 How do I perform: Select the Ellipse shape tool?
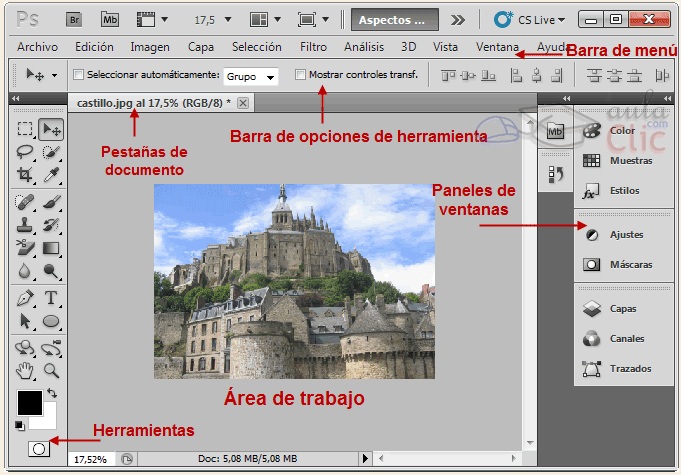tap(51, 321)
